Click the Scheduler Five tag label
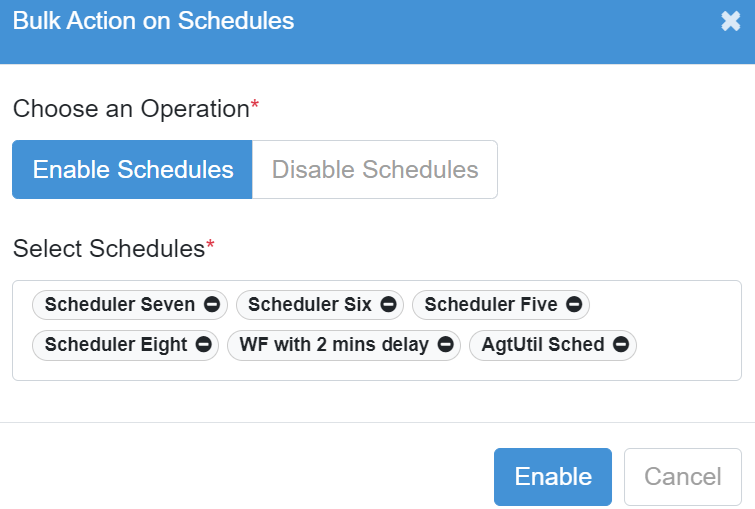 coord(491,304)
